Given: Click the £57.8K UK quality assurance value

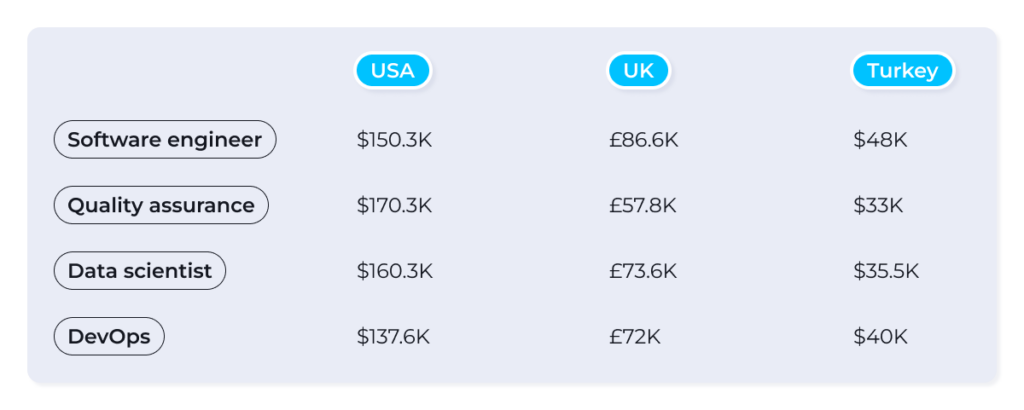Looking at the screenshot, I should 642,206.
